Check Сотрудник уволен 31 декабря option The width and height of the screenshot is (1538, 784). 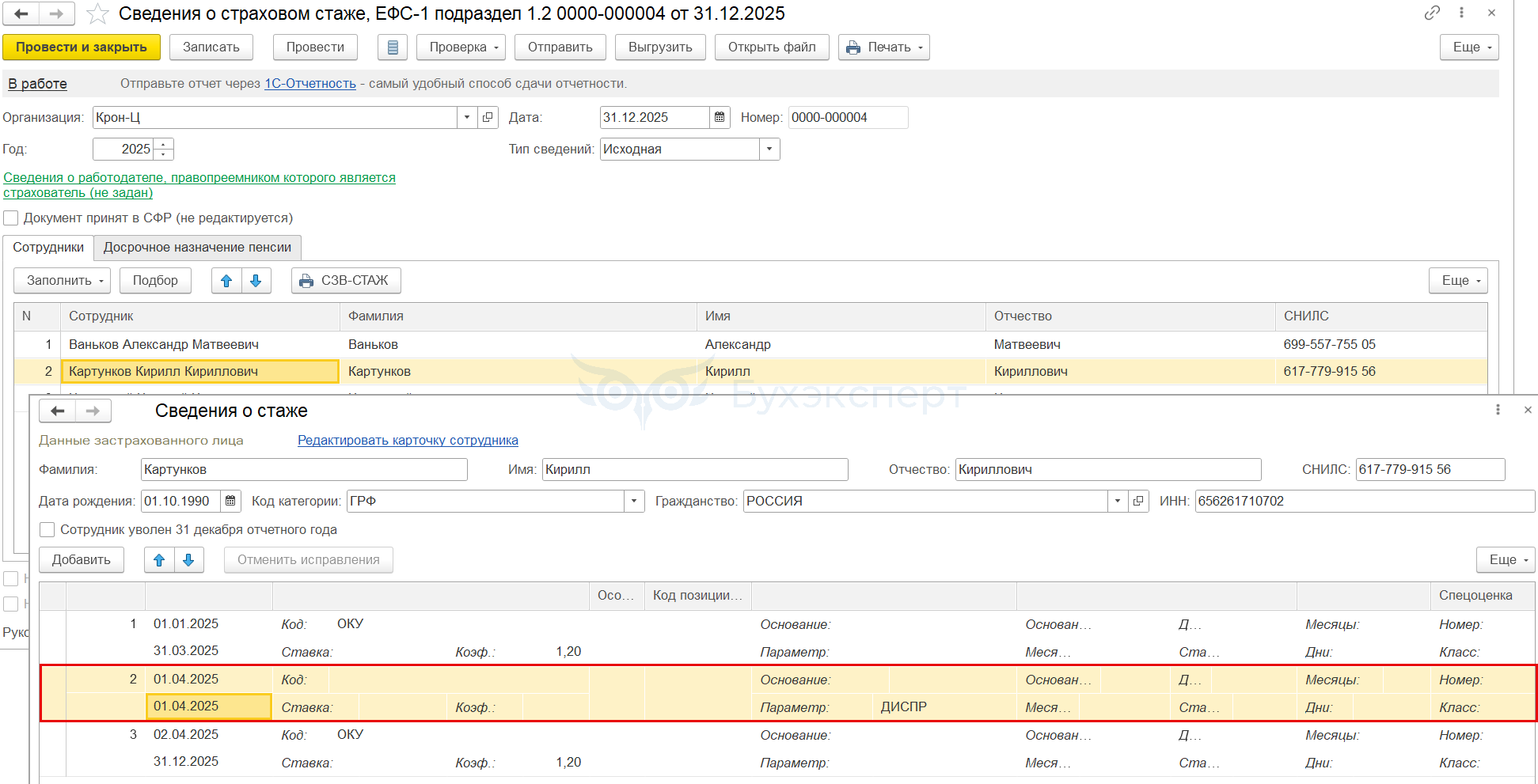coord(47,530)
